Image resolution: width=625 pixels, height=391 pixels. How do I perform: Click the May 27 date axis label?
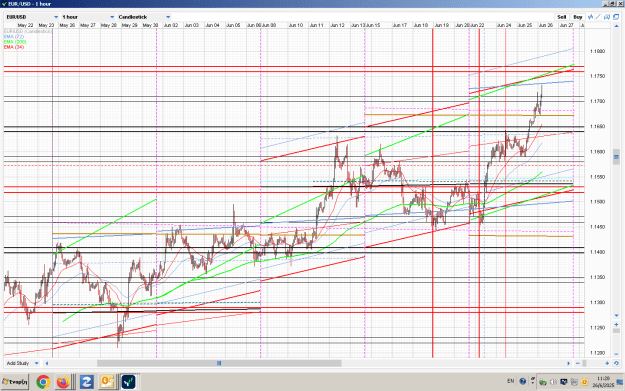click(x=88, y=25)
